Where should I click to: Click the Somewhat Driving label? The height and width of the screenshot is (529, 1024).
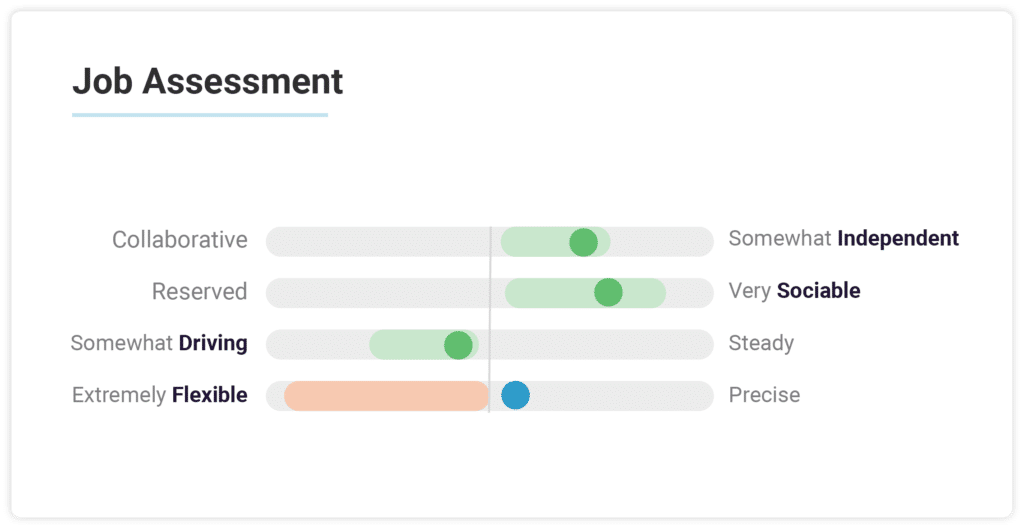(x=159, y=343)
